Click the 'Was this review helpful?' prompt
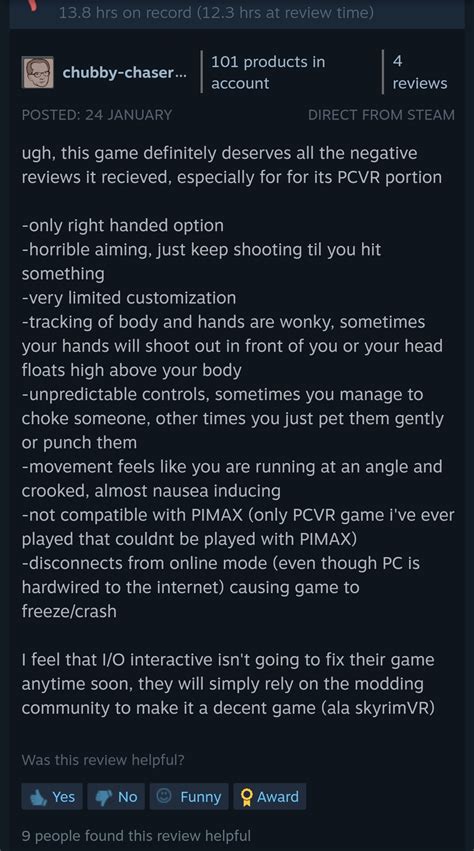The width and height of the screenshot is (474, 851). pos(103,760)
